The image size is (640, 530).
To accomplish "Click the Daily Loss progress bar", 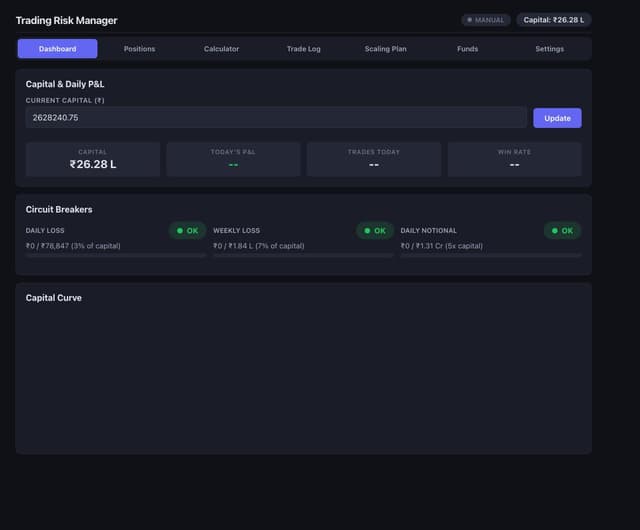I will (x=116, y=256).
